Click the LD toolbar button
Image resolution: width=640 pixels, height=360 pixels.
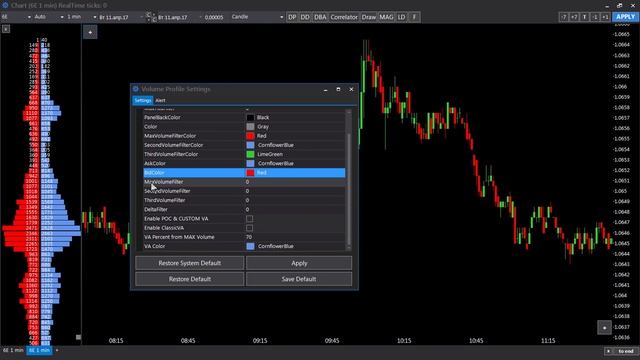[402, 17]
